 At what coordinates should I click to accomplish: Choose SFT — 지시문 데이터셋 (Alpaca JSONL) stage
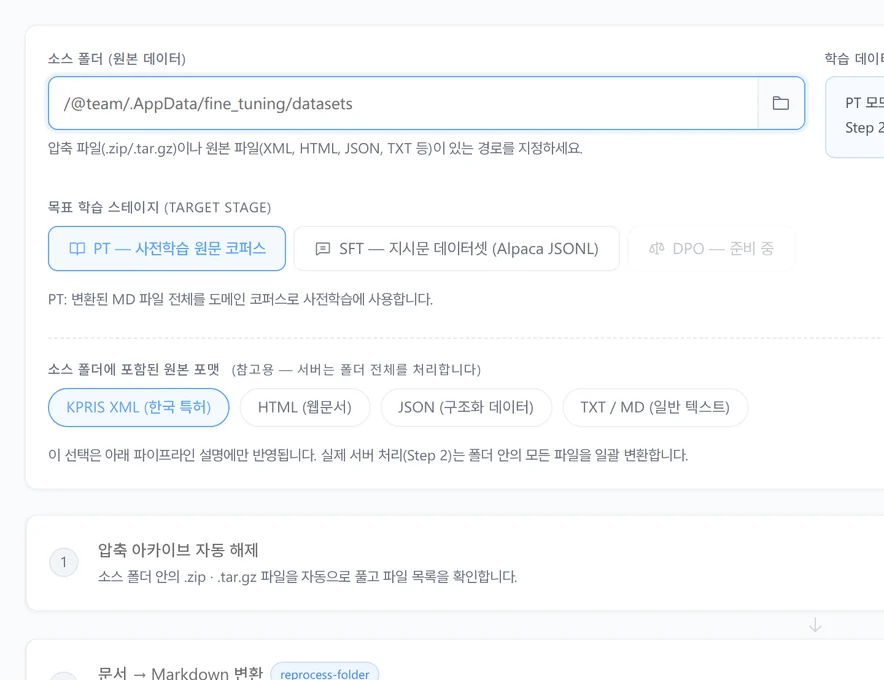tap(457, 249)
